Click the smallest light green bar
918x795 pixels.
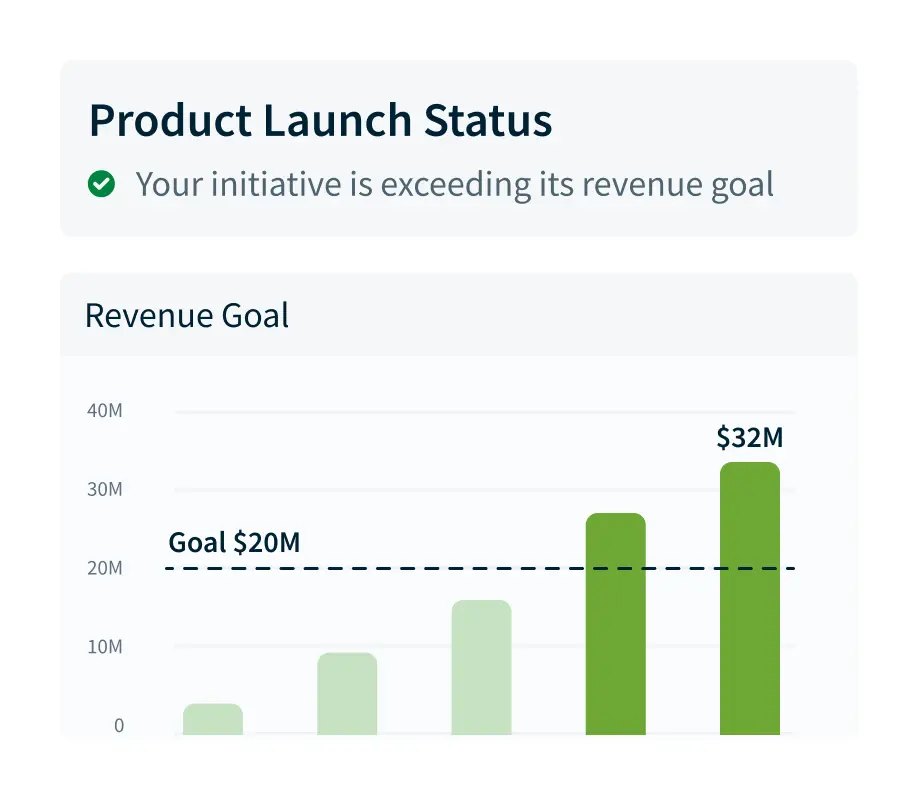(213, 718)
